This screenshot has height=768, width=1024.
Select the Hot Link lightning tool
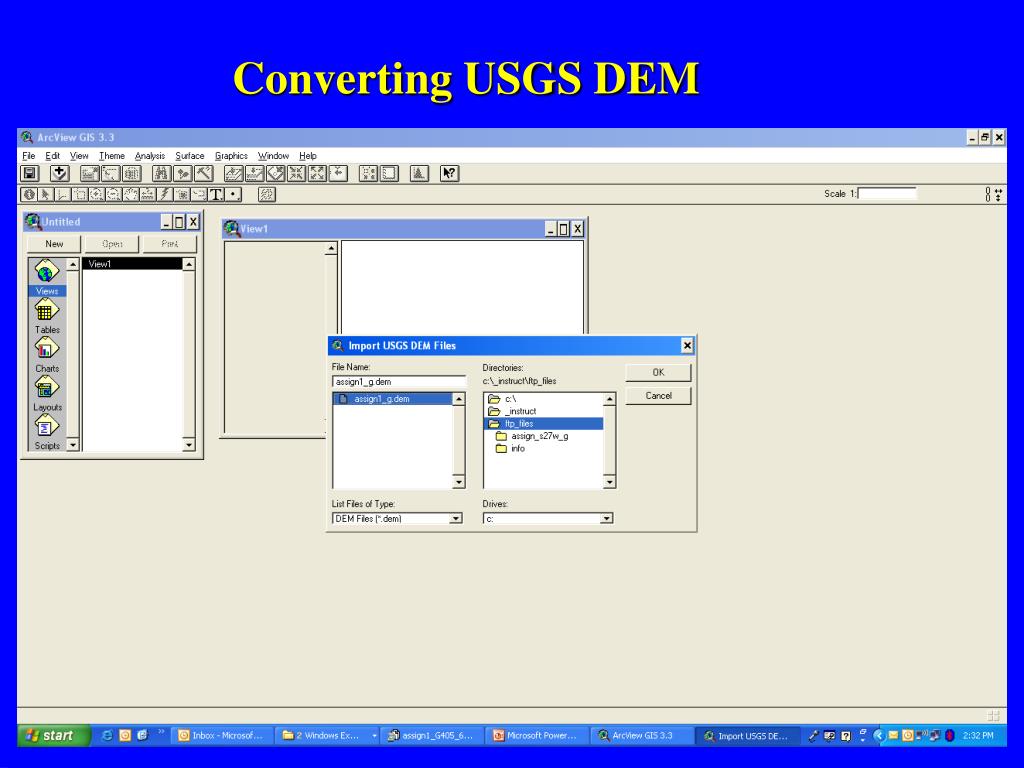[x=165, y=194]
